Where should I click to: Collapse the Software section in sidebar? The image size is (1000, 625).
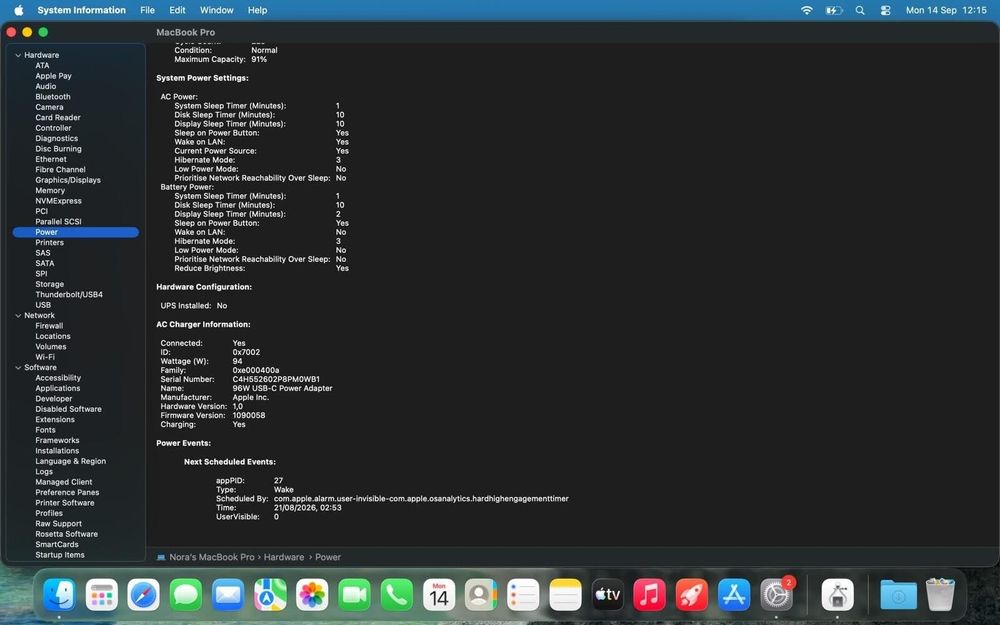tap(18, 368)
